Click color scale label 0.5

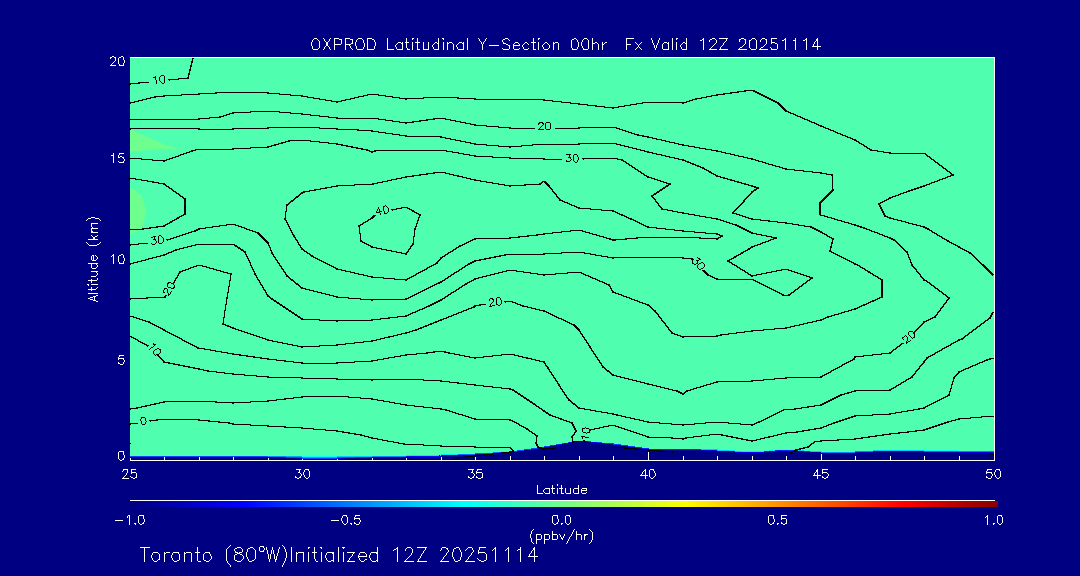pyautogui.click(x=778, y=520)
